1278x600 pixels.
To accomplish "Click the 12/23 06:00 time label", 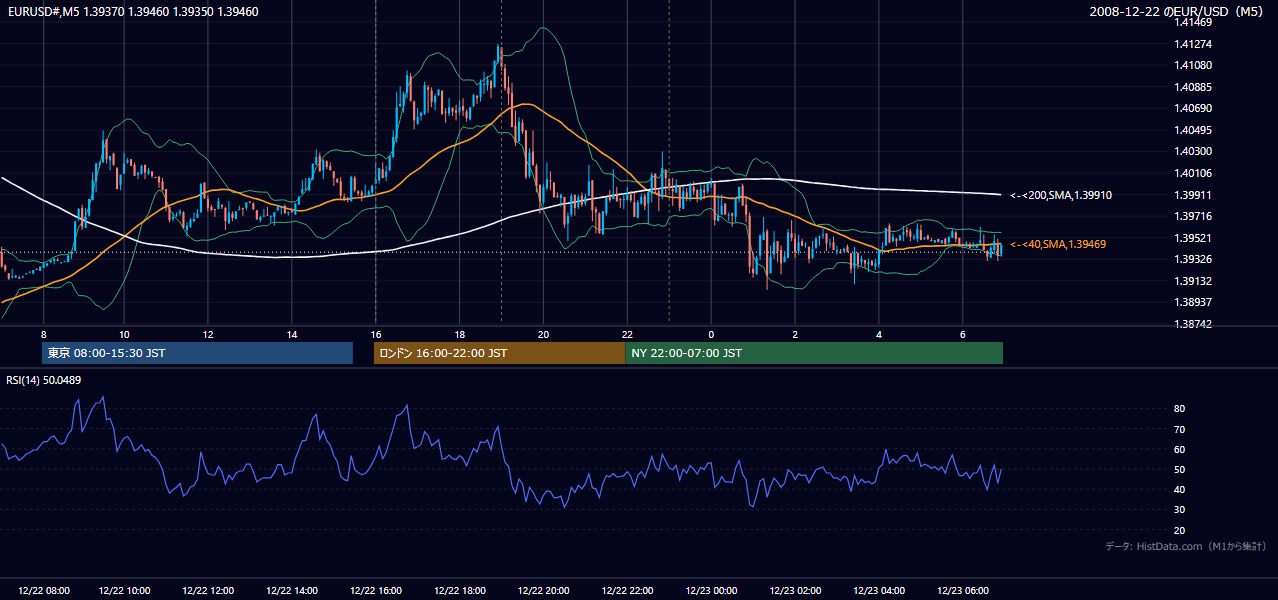I will click(963, 591).
